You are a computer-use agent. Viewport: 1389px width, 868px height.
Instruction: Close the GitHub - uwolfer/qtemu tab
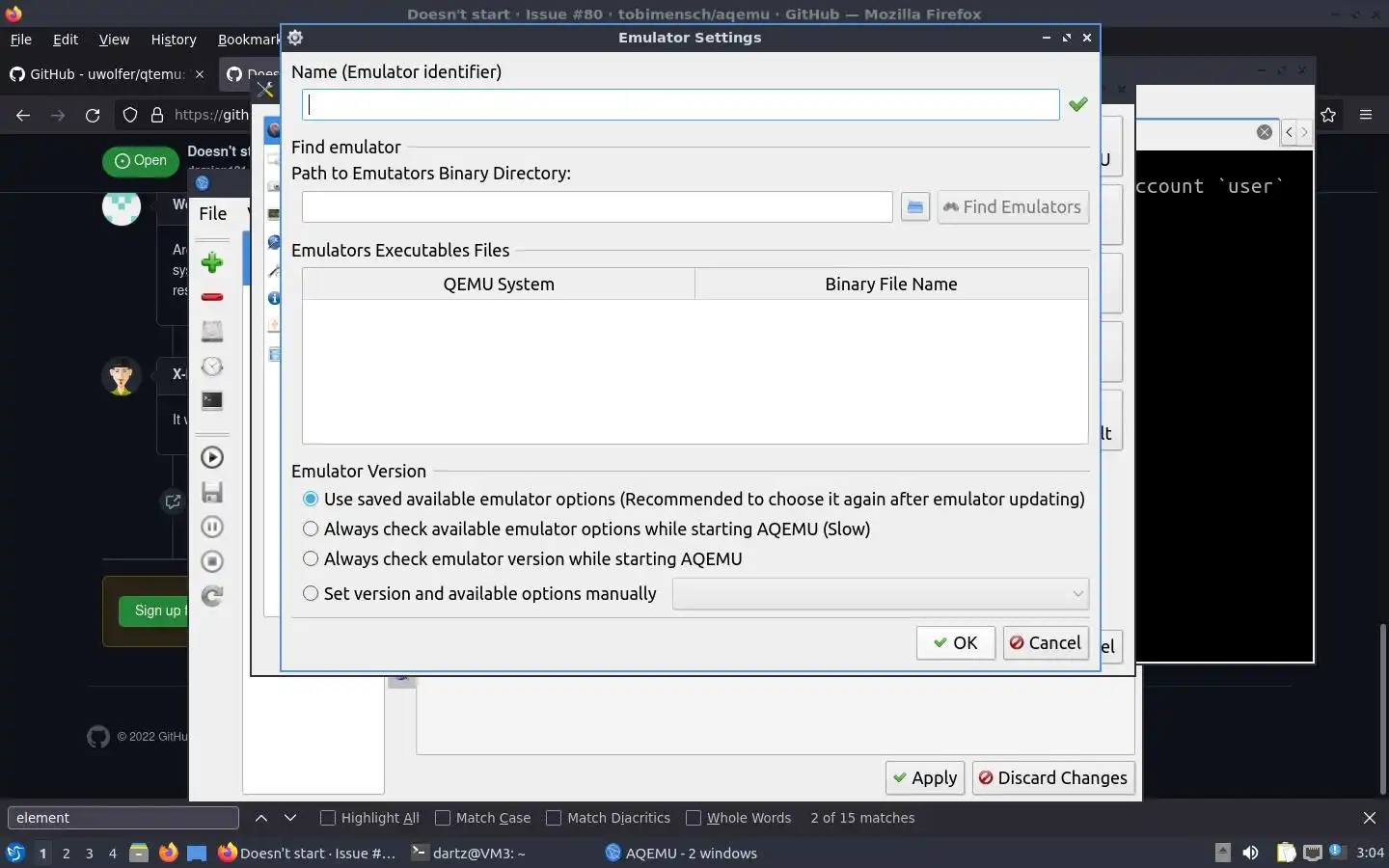(200, 74)
